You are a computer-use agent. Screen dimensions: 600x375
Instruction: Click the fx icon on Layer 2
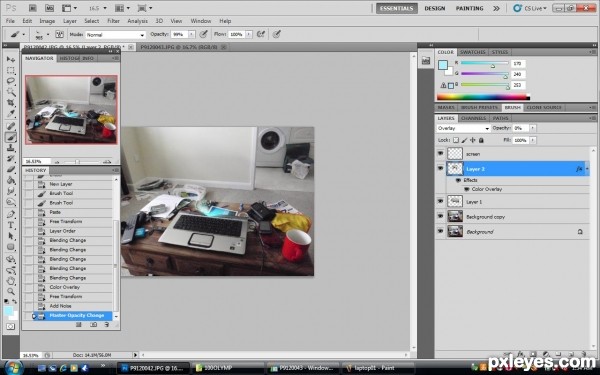tap(579, 169)
